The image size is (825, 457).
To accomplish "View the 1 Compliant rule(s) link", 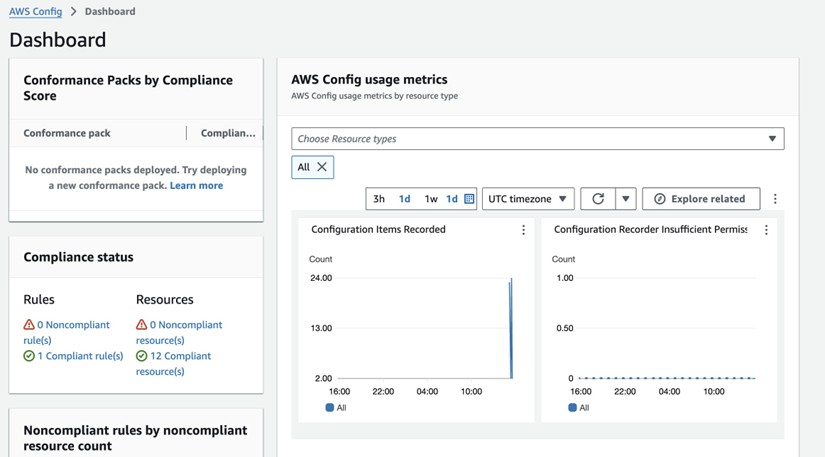I will [x=80, y=356].
